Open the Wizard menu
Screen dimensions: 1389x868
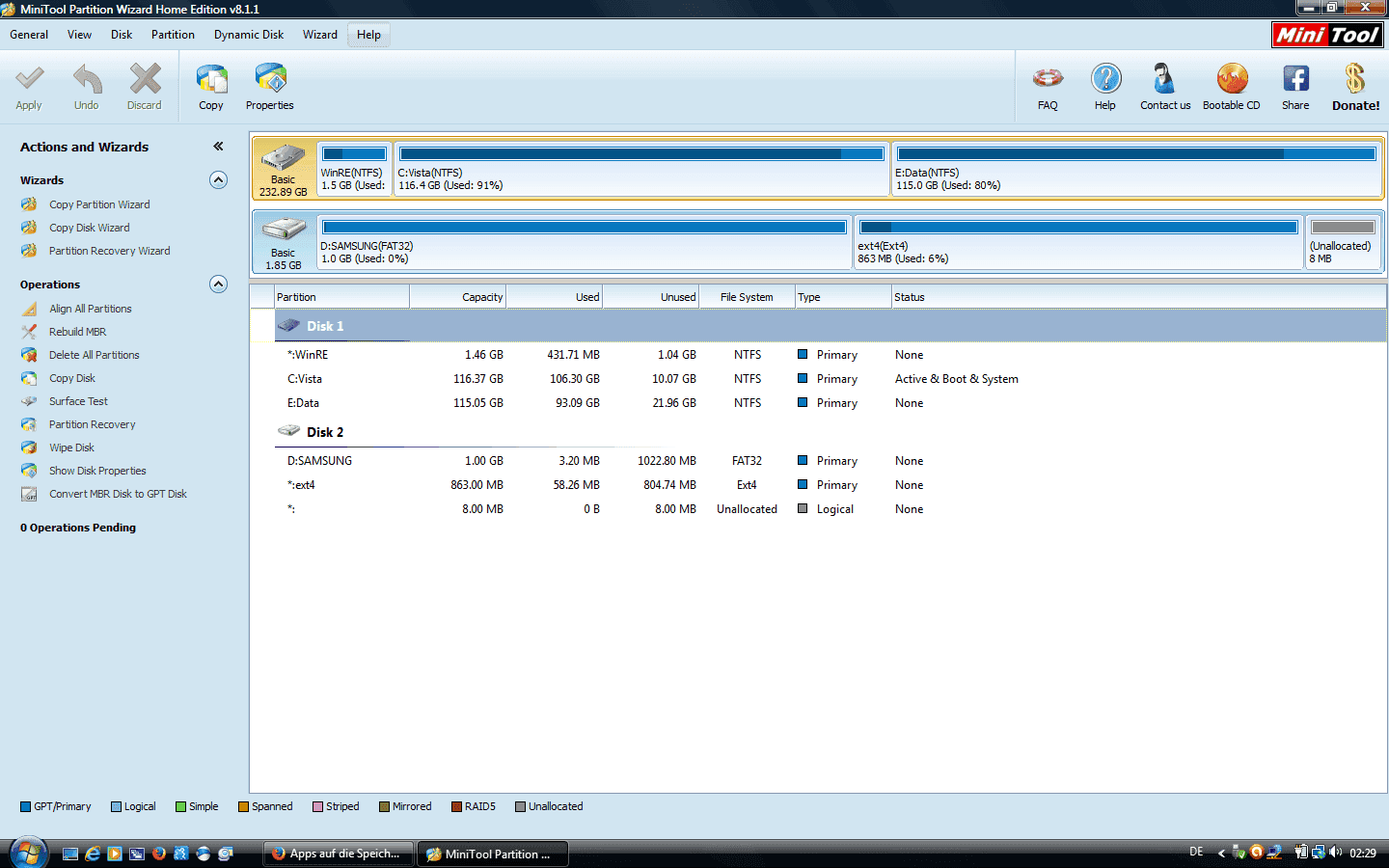pos(320,35)
